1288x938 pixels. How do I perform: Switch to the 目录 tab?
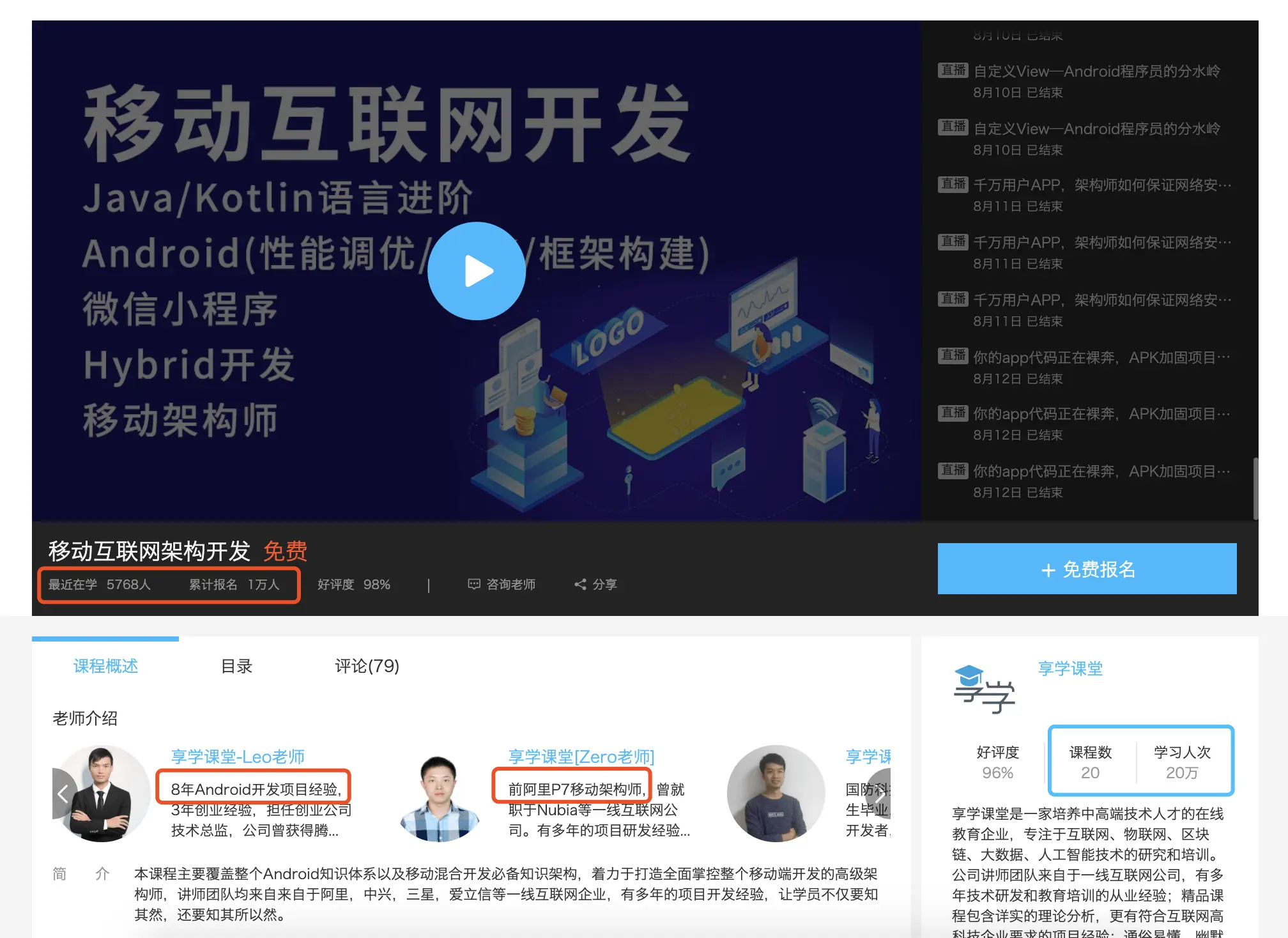pos(236,666)
